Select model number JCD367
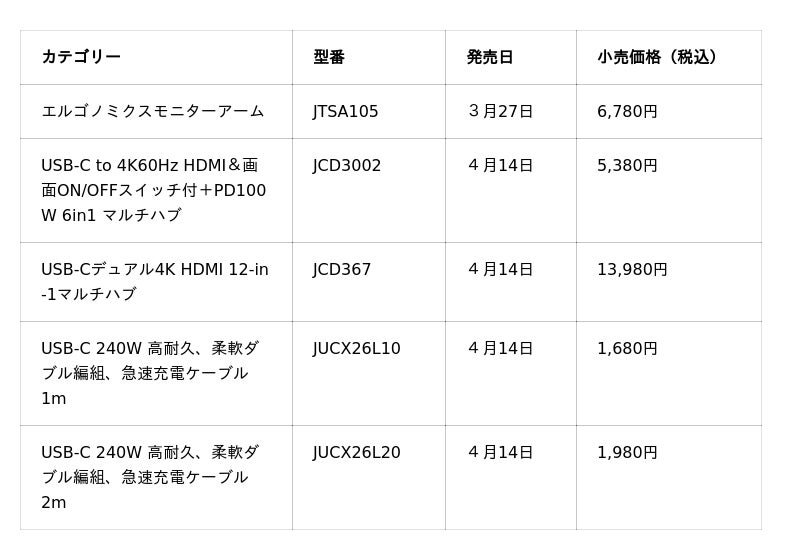Image resolution: width=800 pixels, height=560 pixels. tap(342, 269)
